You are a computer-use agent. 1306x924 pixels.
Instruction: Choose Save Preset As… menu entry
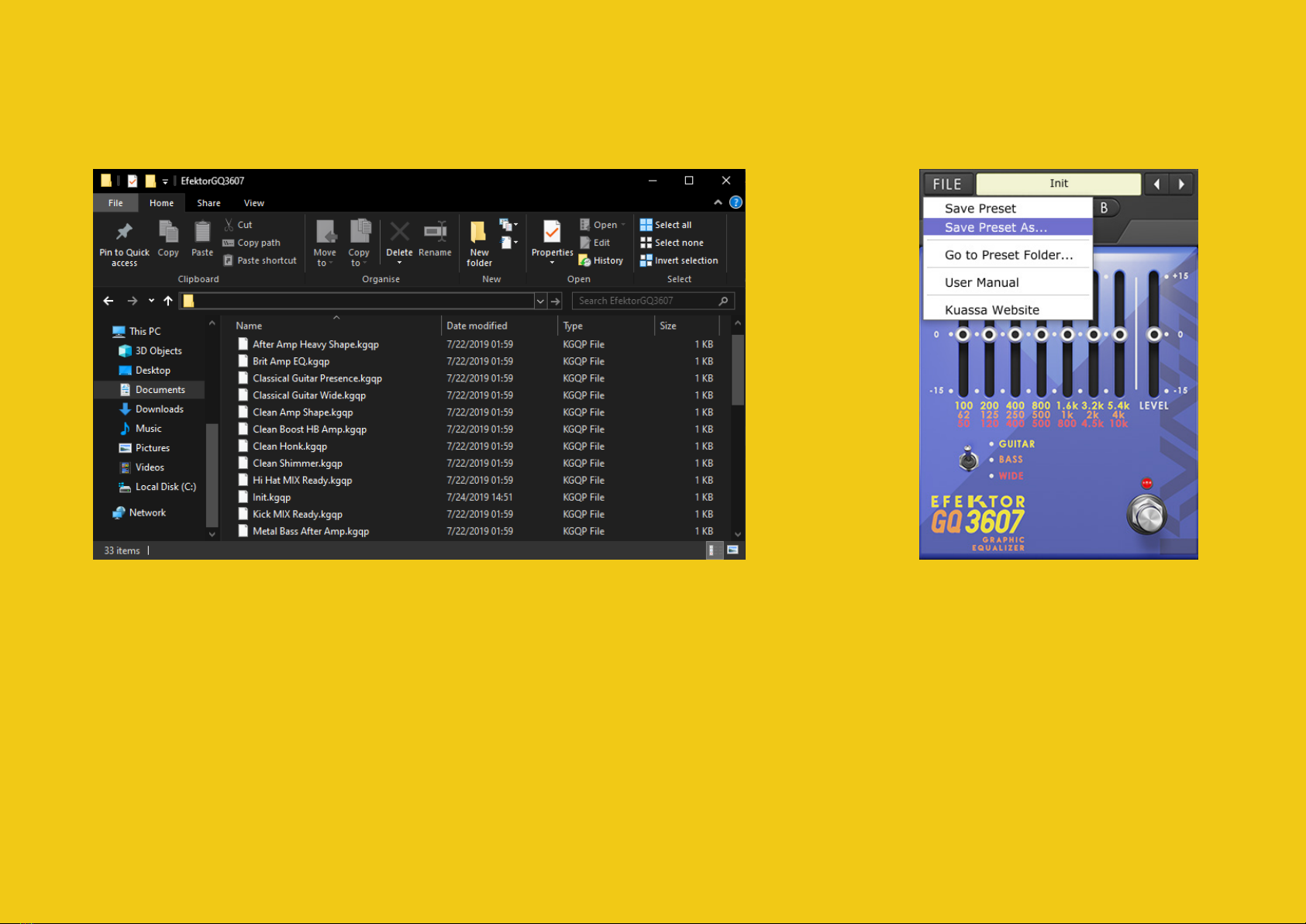coord(1008,227)
